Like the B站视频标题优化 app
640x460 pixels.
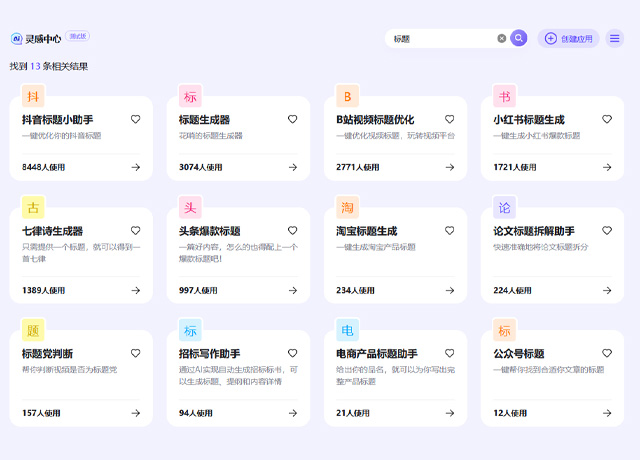[450, 119]
